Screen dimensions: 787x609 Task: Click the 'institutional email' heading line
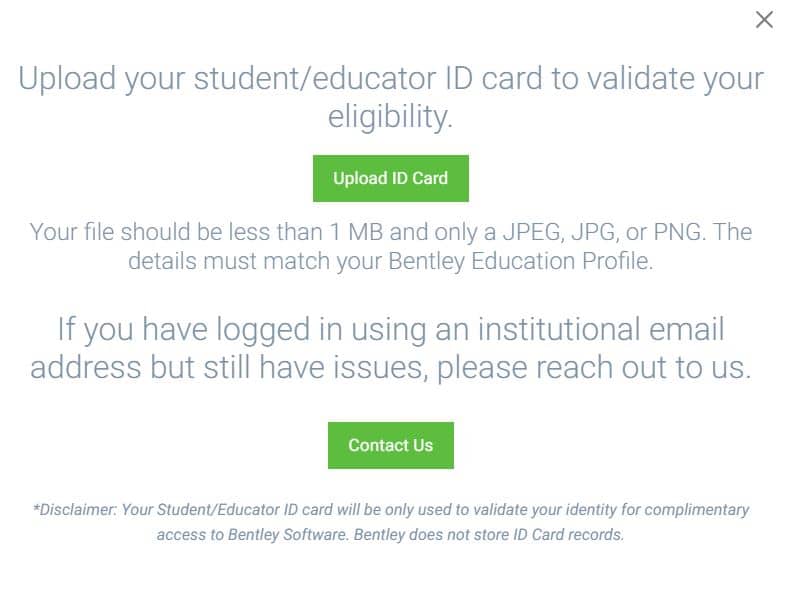coord(390,329)
